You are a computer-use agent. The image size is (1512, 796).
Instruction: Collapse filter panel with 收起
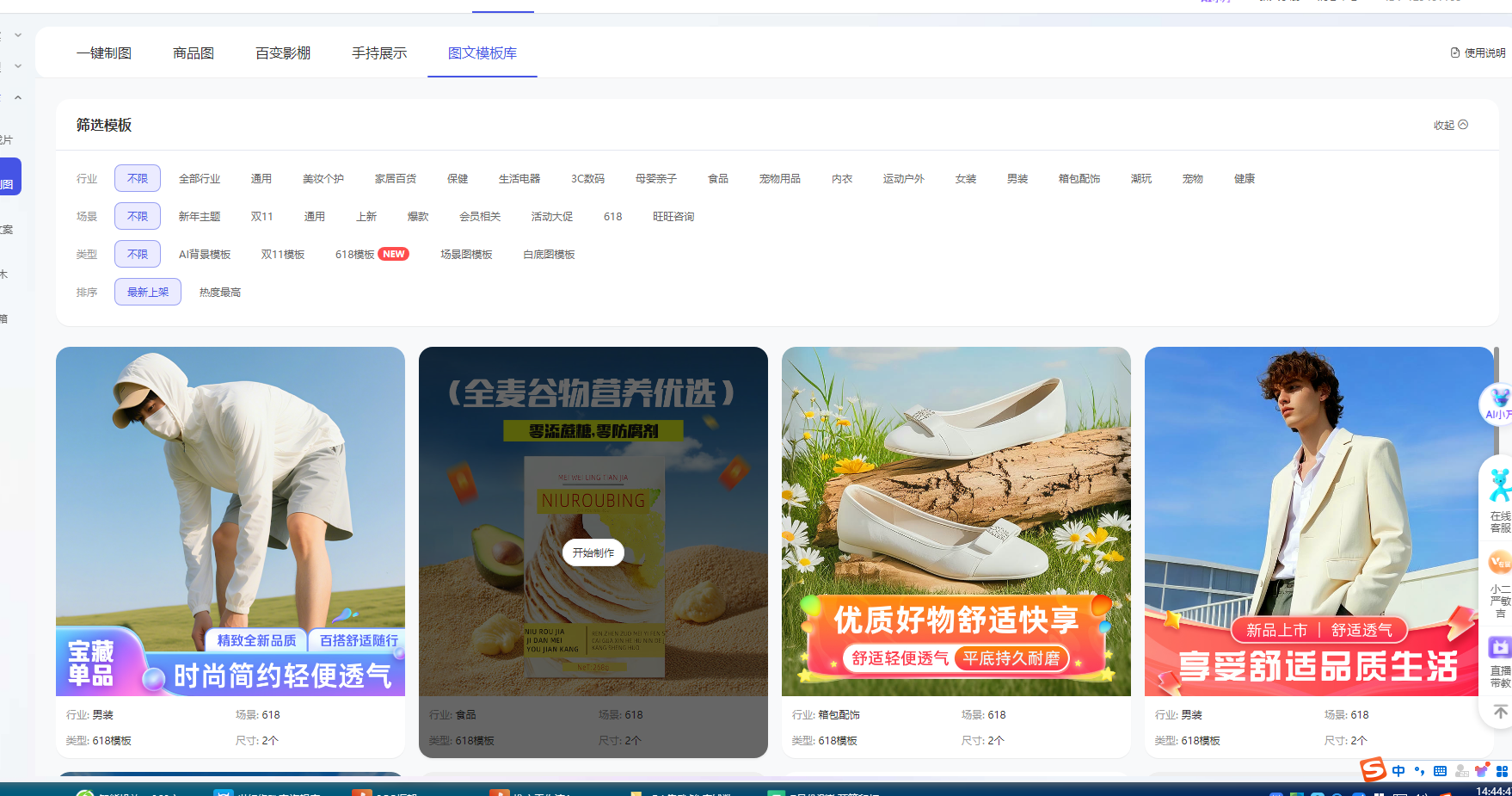pos(1450,125)
